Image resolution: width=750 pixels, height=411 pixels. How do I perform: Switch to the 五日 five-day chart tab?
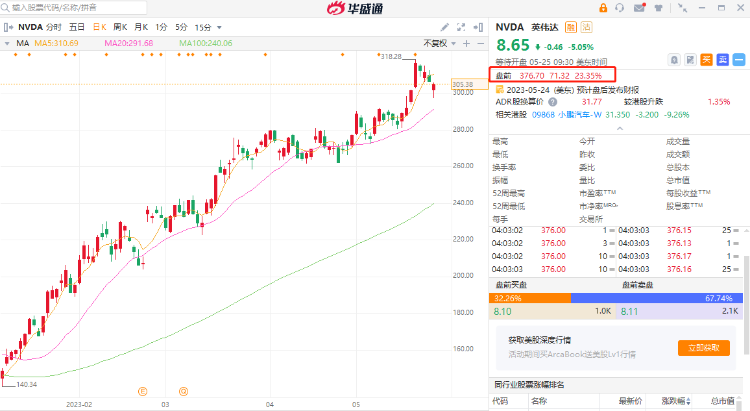pos(77,27)
